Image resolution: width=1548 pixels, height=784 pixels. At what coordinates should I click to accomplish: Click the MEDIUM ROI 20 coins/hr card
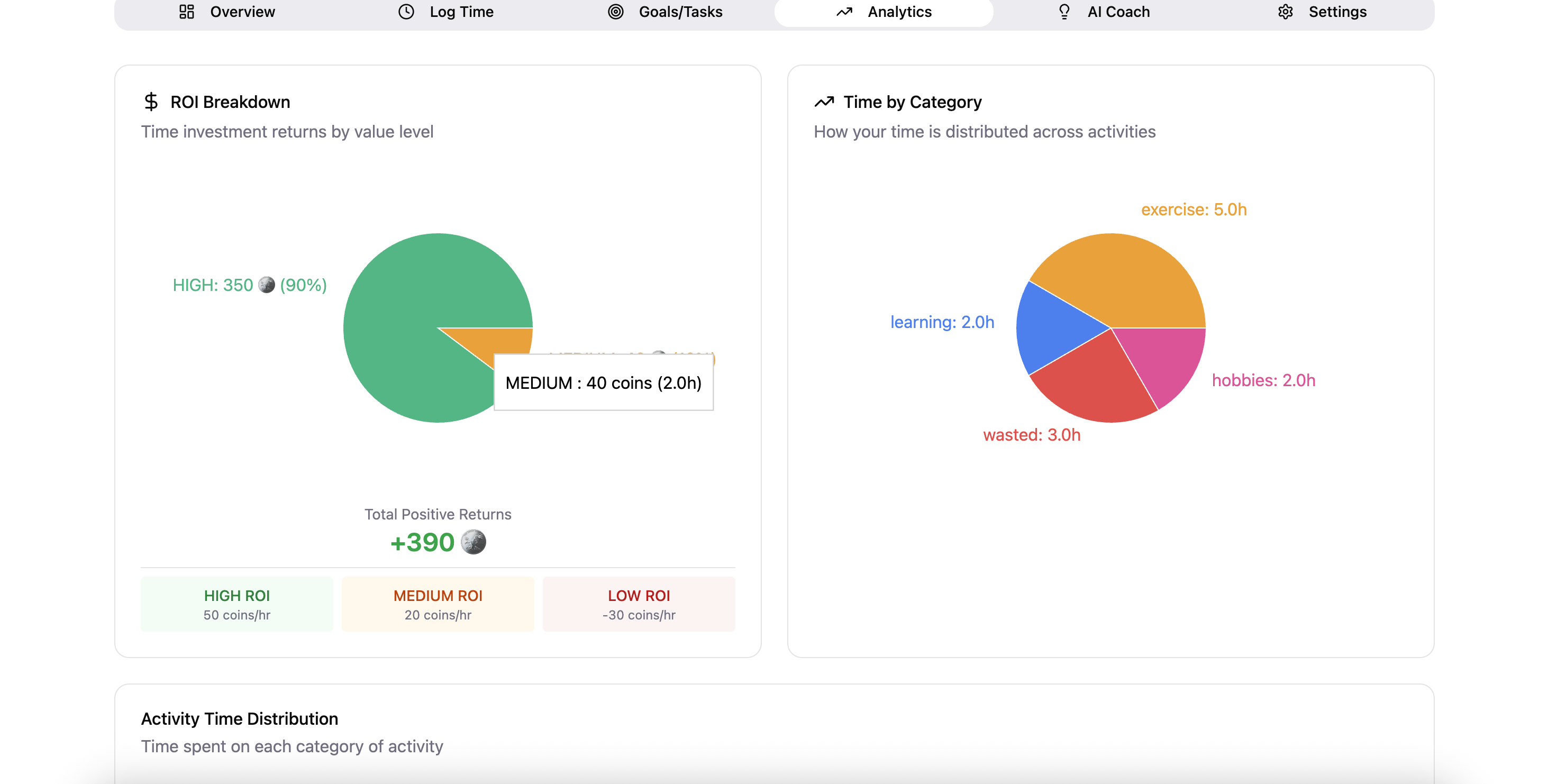click(x=438, y=604)
